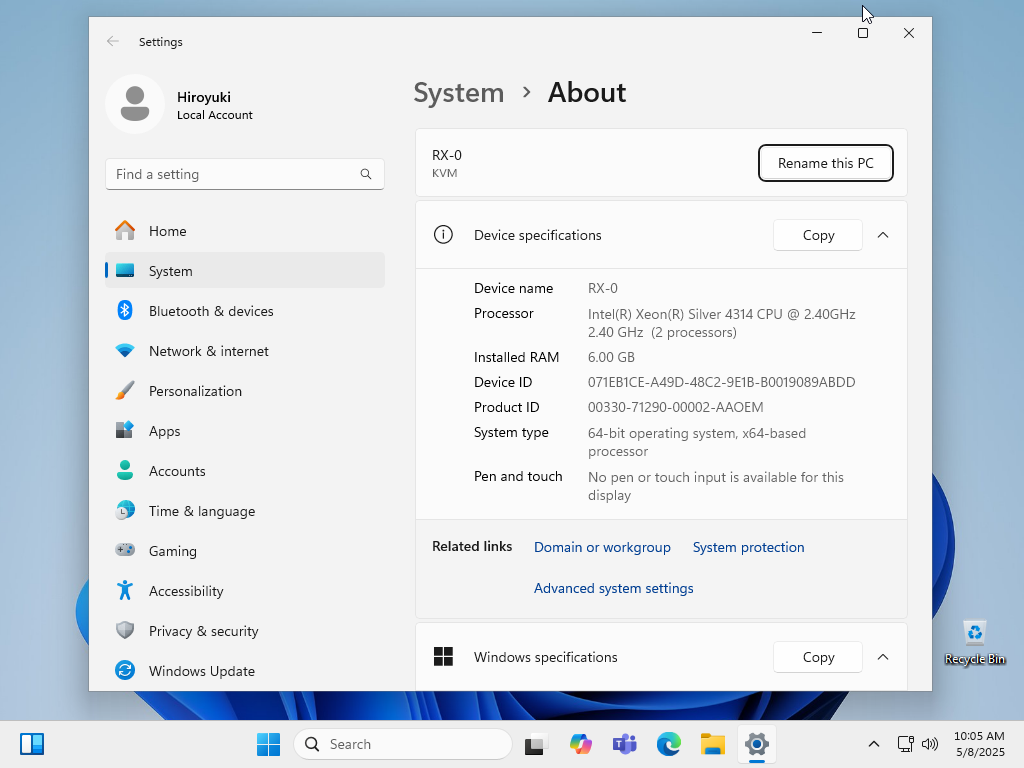The image size is (1024, 768).
Task: Click the Accessibility figure icon
Action: (x=125, y=590)
